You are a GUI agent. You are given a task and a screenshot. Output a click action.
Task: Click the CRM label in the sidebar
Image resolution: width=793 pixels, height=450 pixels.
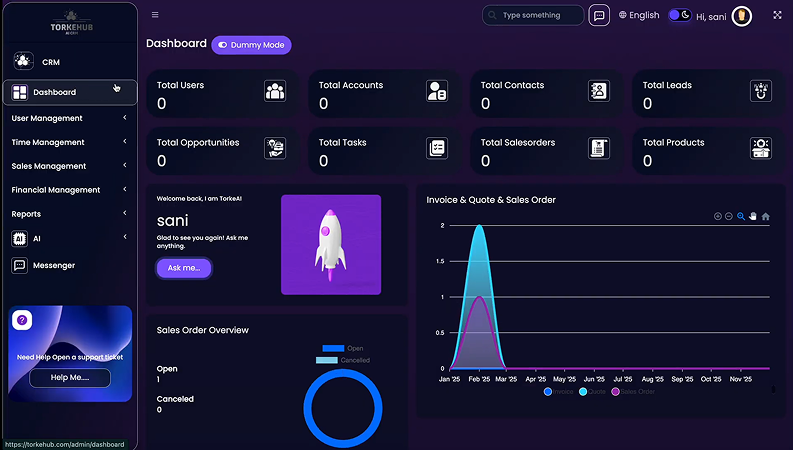51,62
